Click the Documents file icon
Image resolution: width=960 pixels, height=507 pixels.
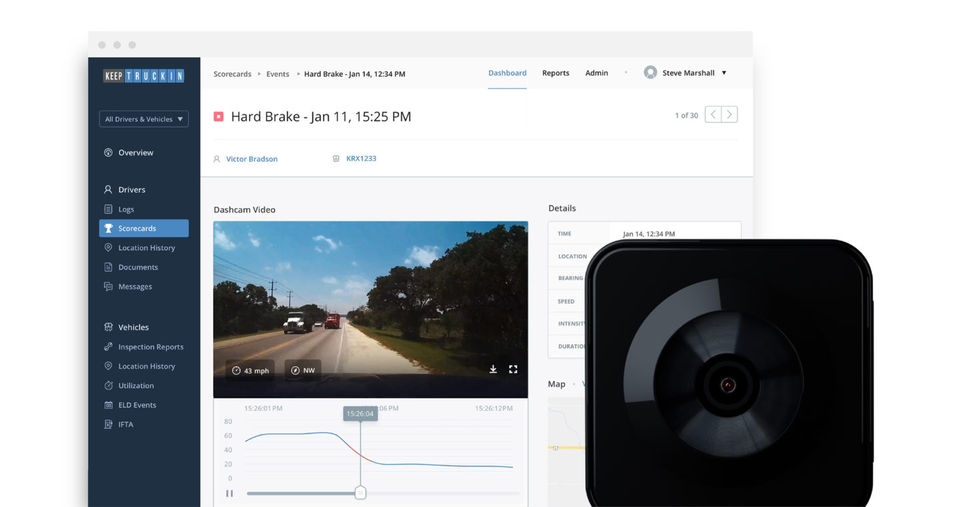coord(108,268)
